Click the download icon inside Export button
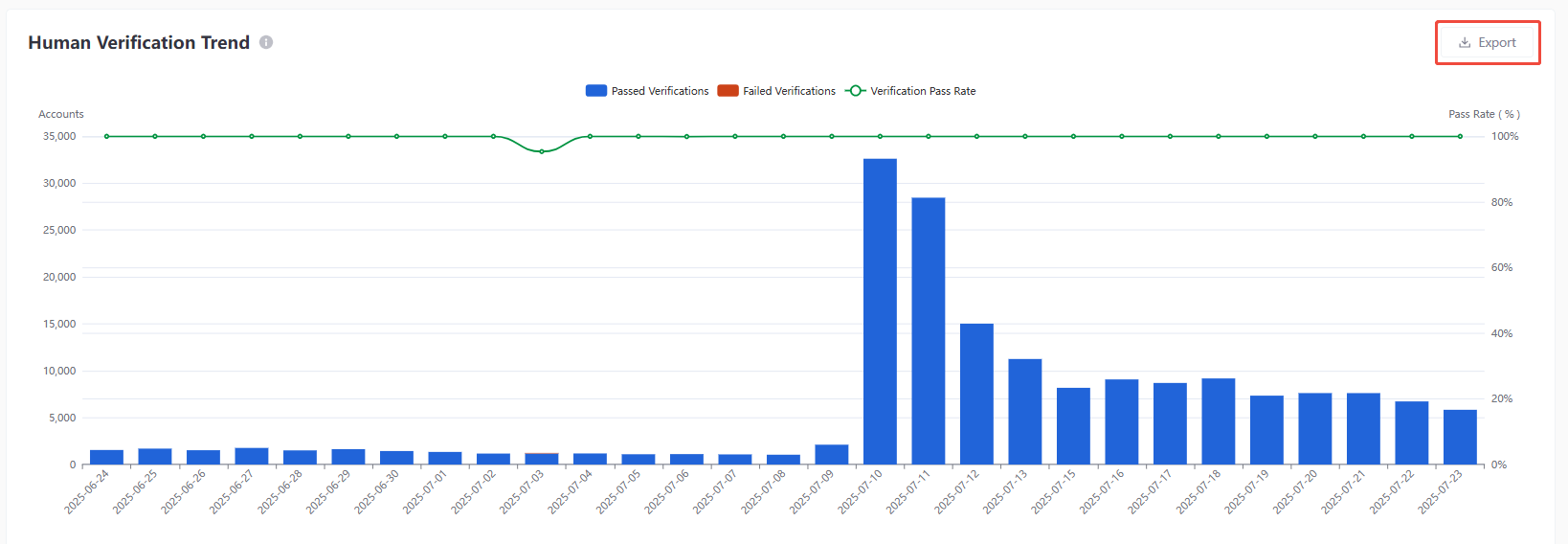 (x=1464, y=42)
